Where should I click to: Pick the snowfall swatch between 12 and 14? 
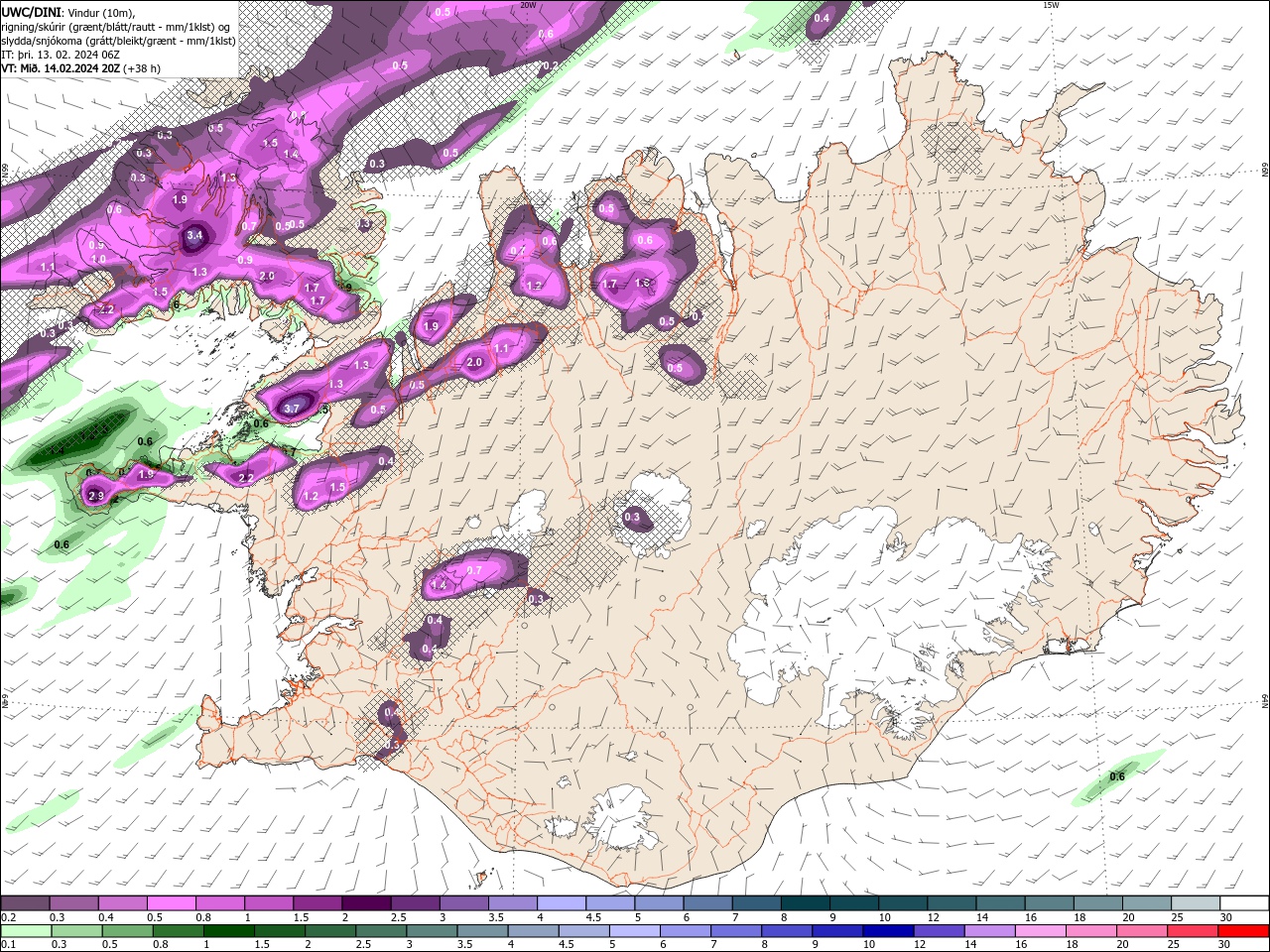tap(952, 903)
